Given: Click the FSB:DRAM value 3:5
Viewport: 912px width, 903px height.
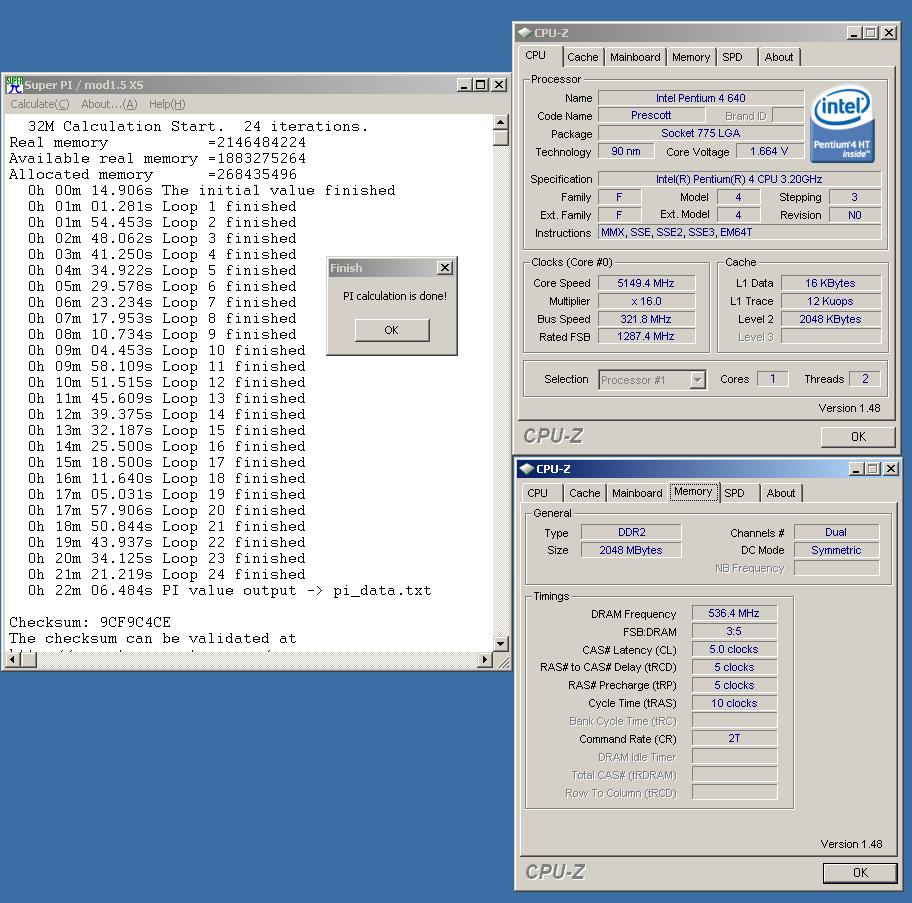Looking at the screenshot, I should pyautogui.click(x=735, y=631).
